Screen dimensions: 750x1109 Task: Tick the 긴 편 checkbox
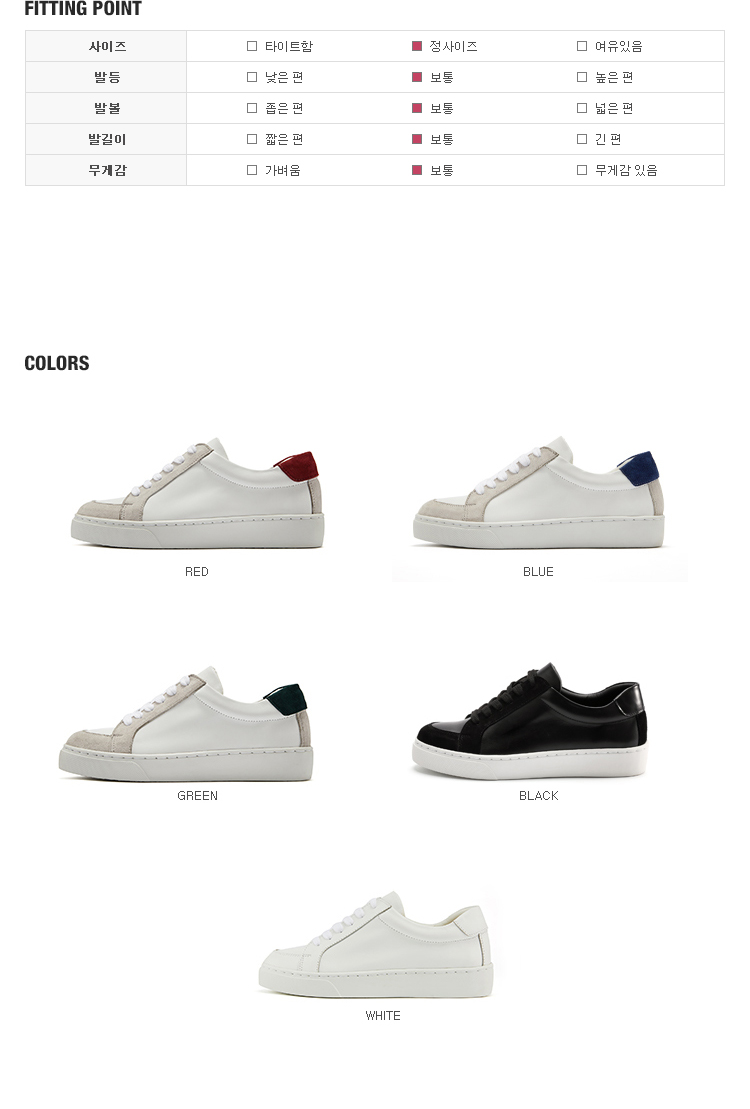[x=582, y=139]
